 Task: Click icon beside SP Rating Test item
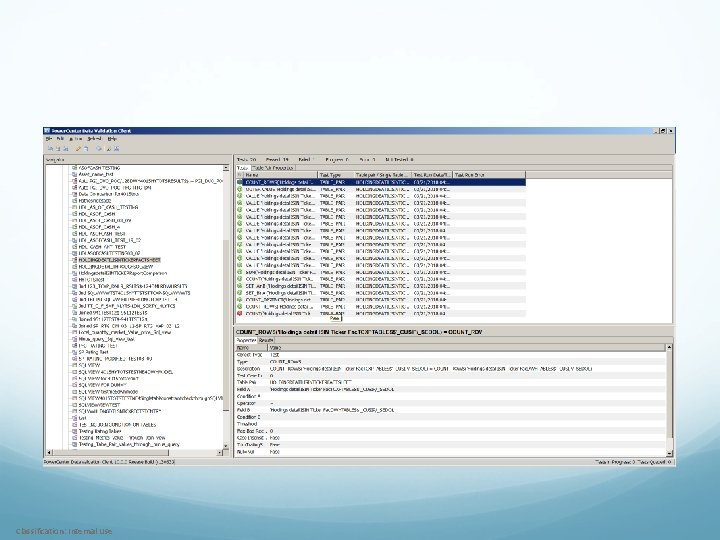[74, 352]
